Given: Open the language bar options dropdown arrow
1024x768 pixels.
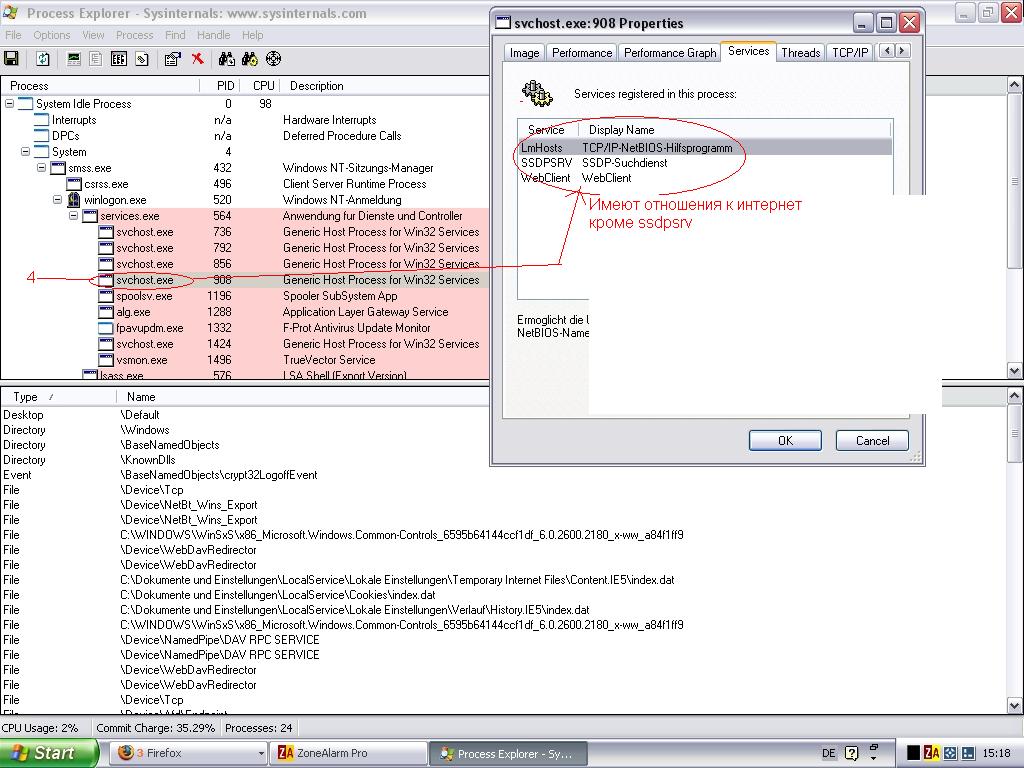Looking at the screenshot, I should pos(874,758).
